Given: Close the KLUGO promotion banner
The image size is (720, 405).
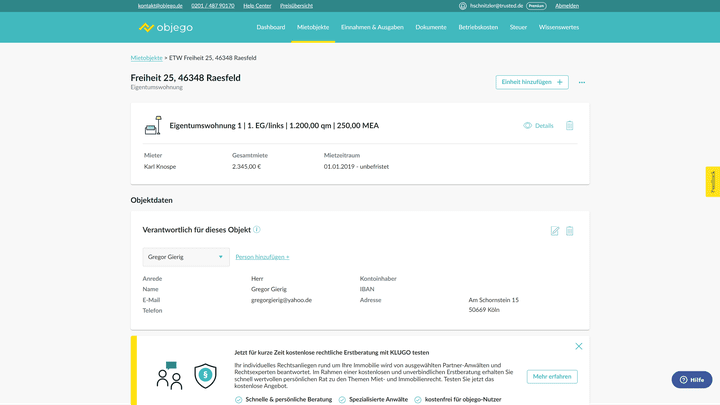Looking at the screenshot, I should [579, 346].
